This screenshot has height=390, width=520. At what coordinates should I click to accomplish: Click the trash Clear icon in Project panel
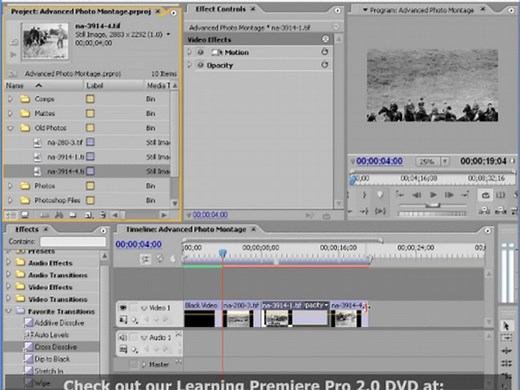click(103, 215)
